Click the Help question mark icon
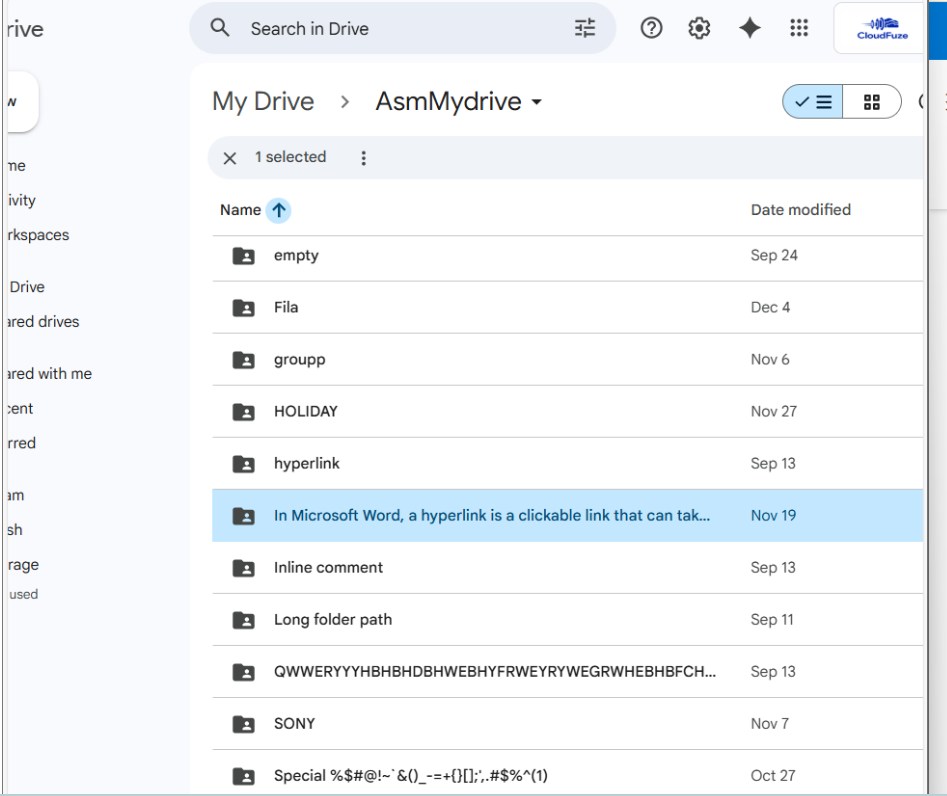 pyautogui.click(x=651, y=28)
